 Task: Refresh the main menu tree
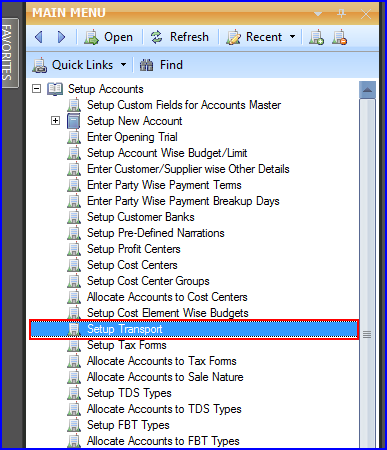click(179, 37)
